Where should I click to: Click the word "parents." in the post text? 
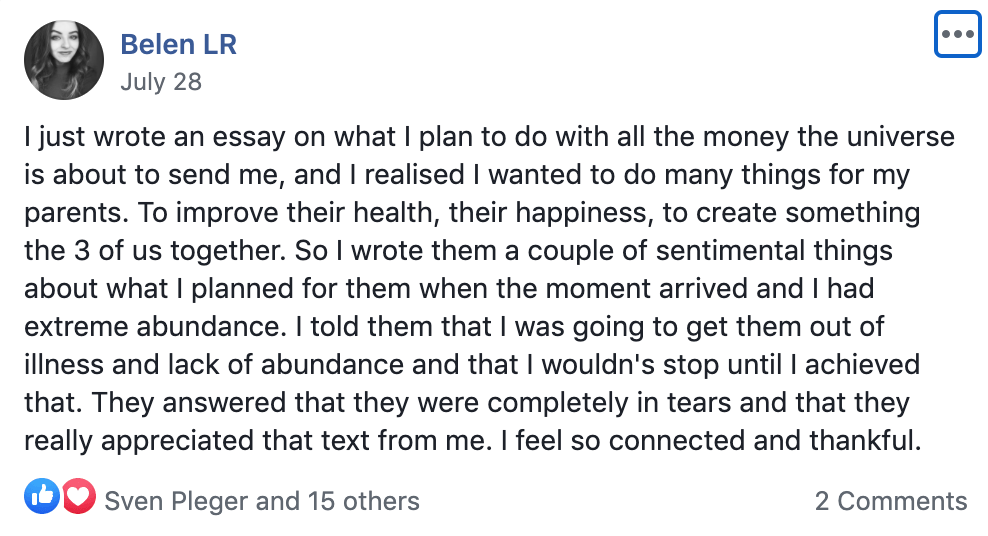[76, 214]
